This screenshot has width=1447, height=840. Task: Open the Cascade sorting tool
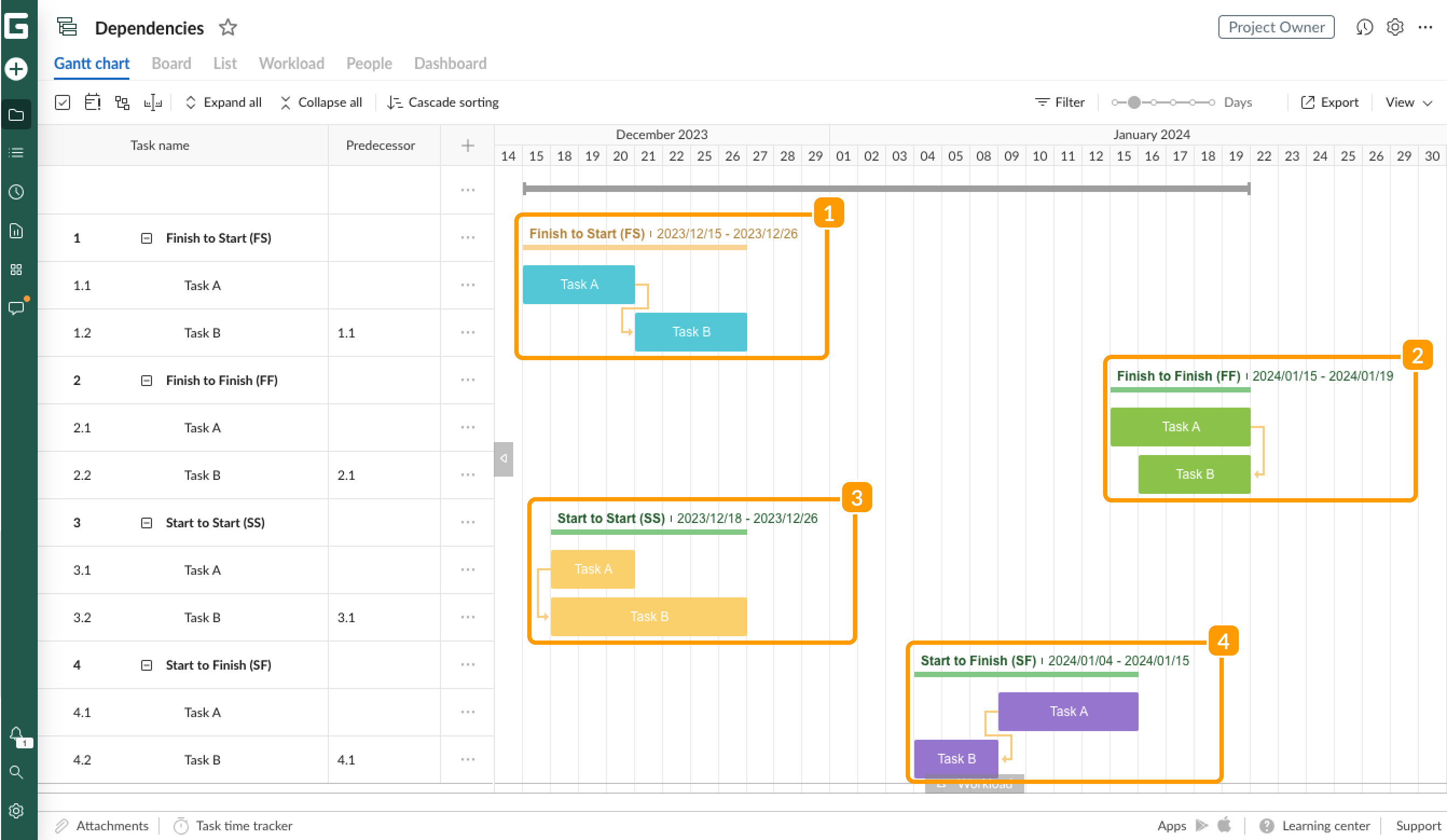pos(442,102)
